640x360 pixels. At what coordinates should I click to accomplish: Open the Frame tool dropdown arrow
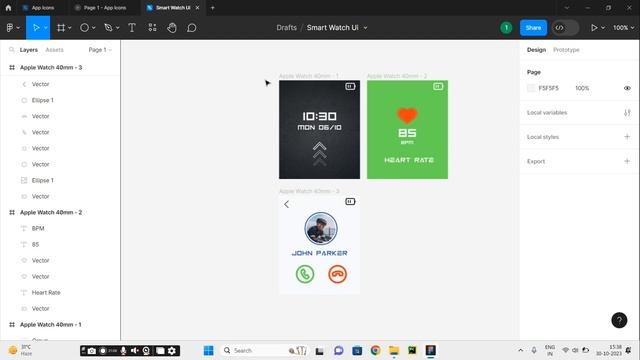[70, 28]
